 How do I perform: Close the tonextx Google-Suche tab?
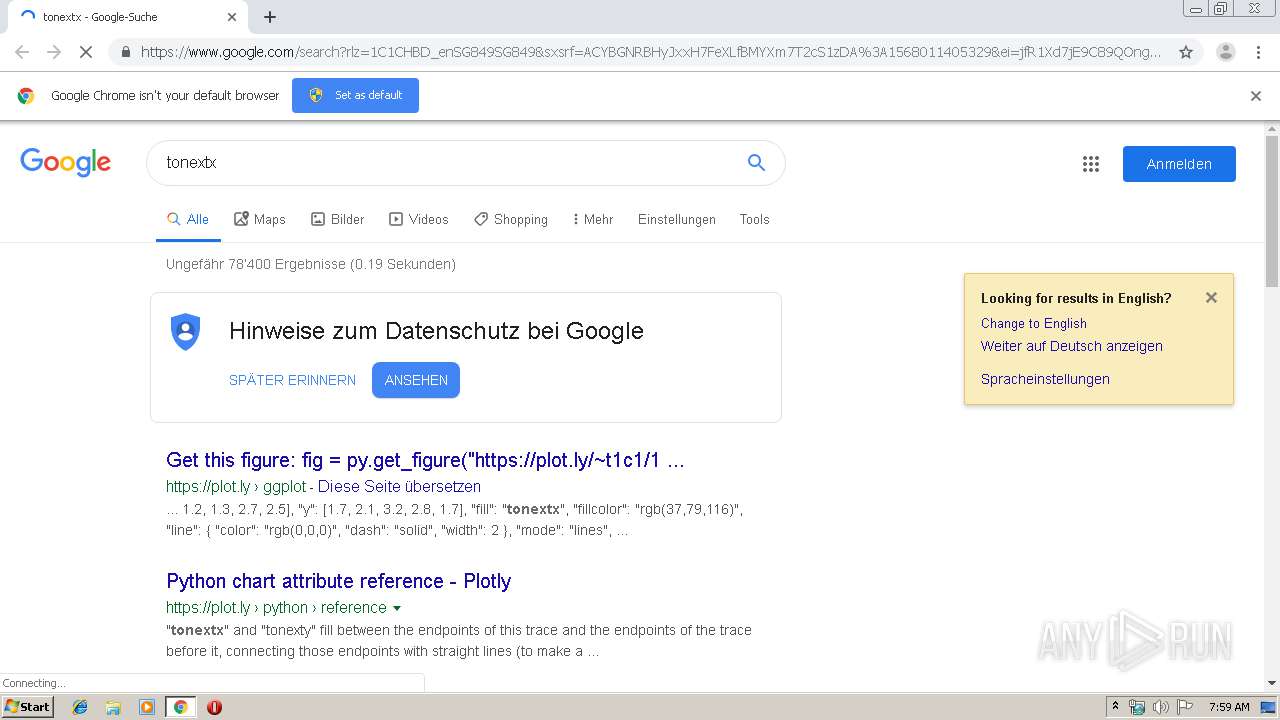point(232,17)
